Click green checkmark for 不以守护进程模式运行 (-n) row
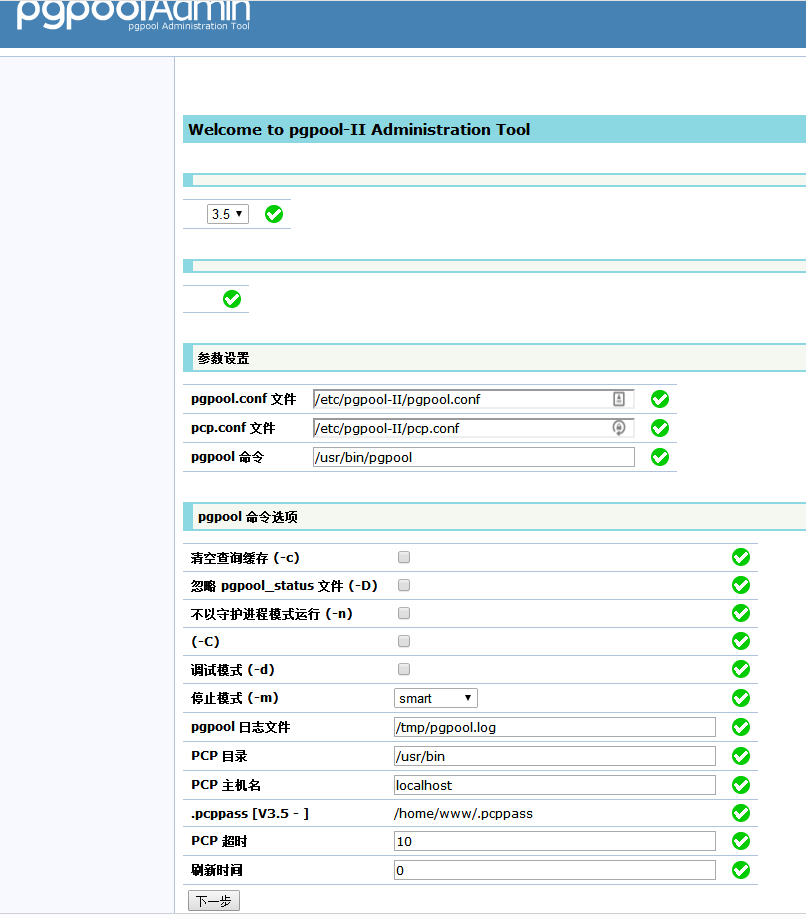 (x=741, y=613)
